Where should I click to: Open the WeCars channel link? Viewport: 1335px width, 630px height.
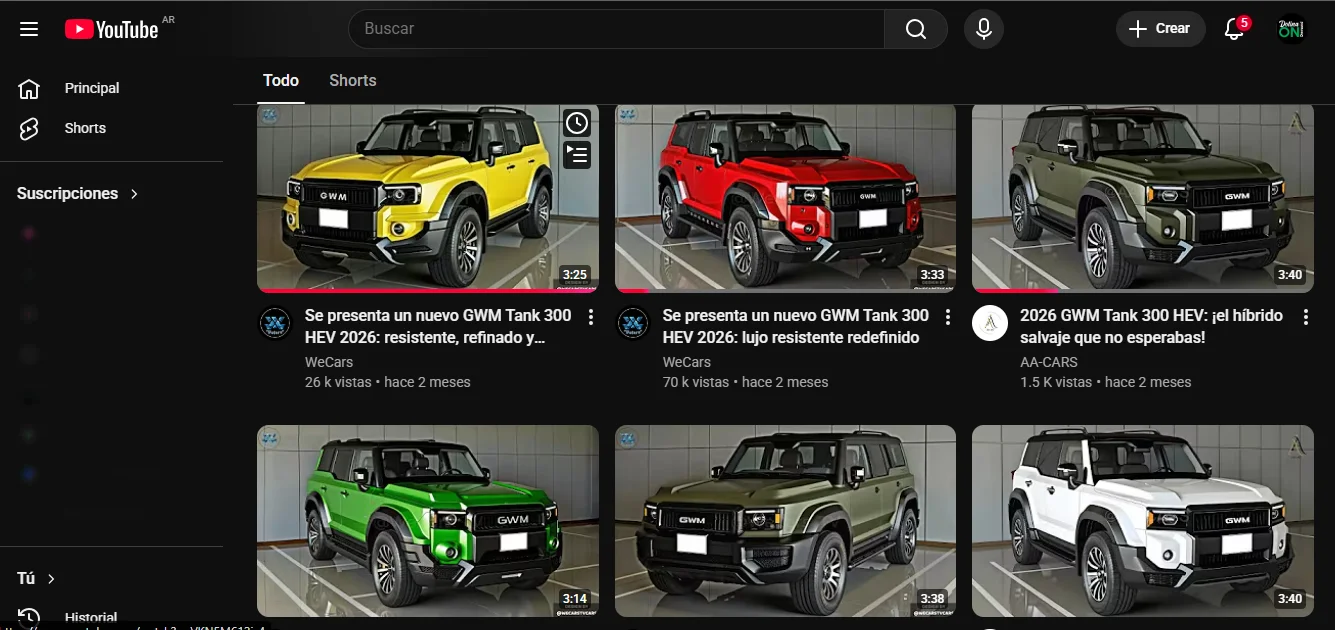click(x=329, y=362)
